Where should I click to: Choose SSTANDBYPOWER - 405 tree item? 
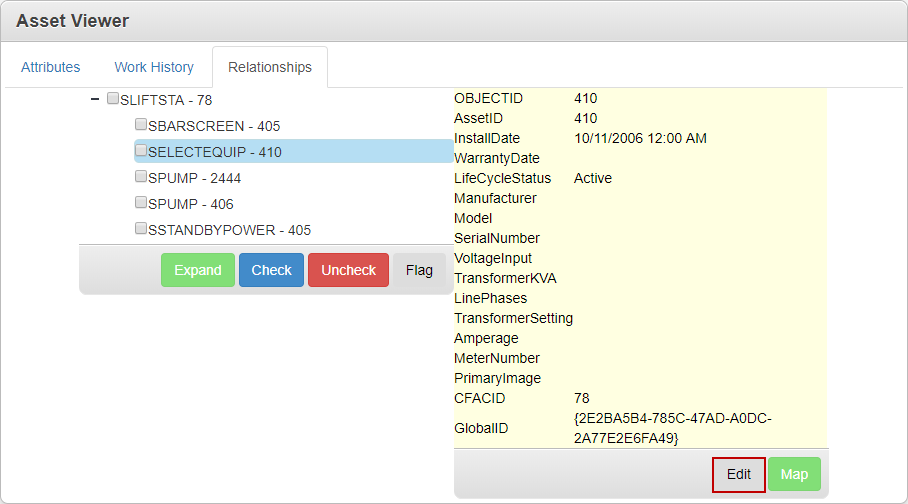229,230
